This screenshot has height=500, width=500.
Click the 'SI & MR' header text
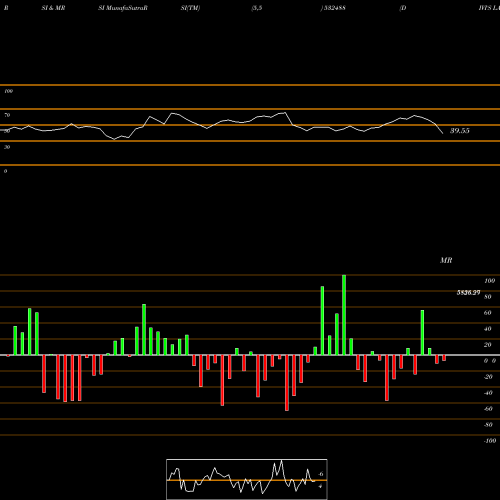tap(53, 8)
